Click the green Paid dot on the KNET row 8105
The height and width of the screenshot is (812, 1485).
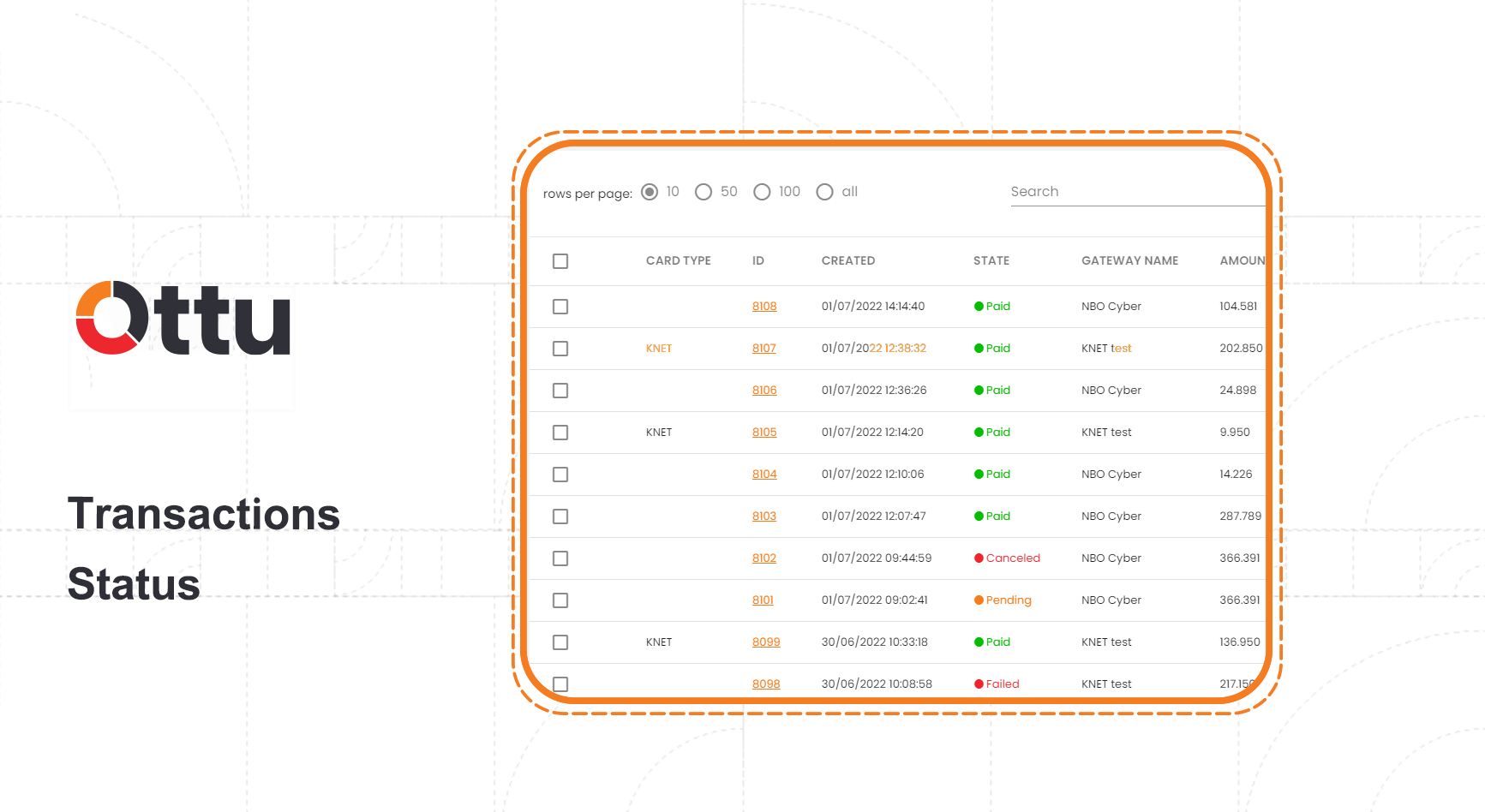tap(979, 432)
